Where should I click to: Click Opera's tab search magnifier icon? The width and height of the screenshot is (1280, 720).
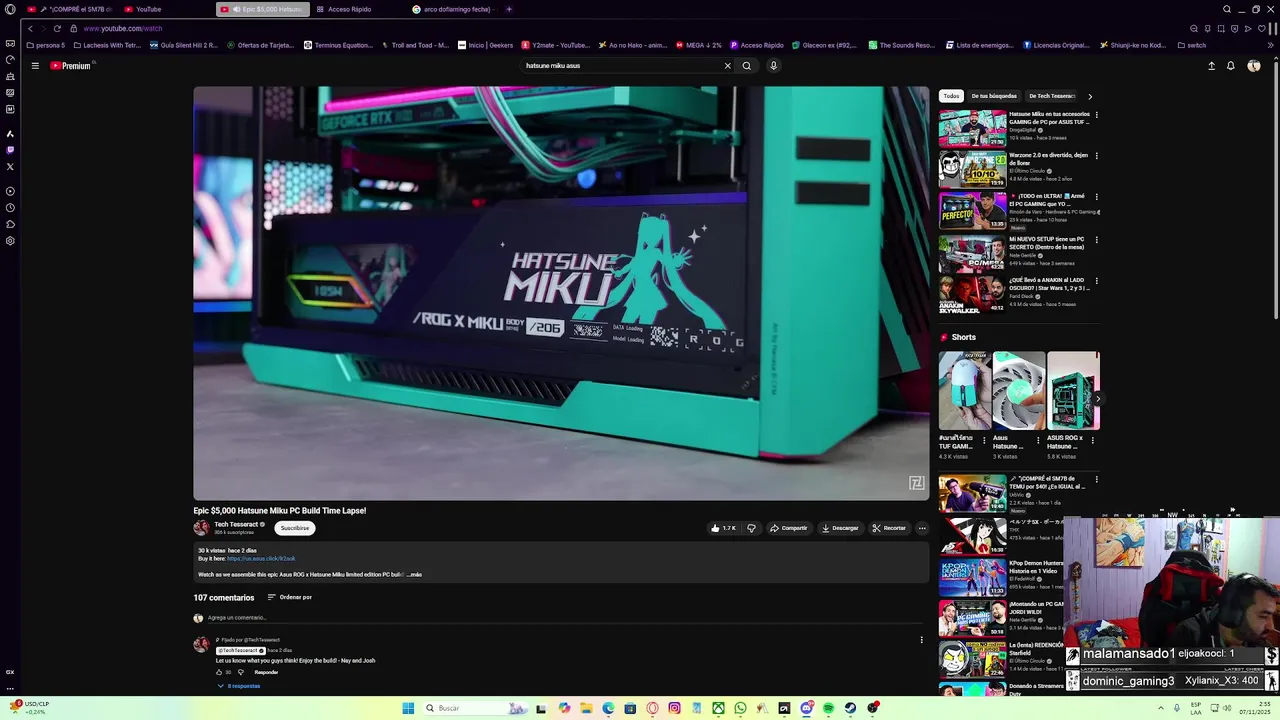(x=1227, y=9)
